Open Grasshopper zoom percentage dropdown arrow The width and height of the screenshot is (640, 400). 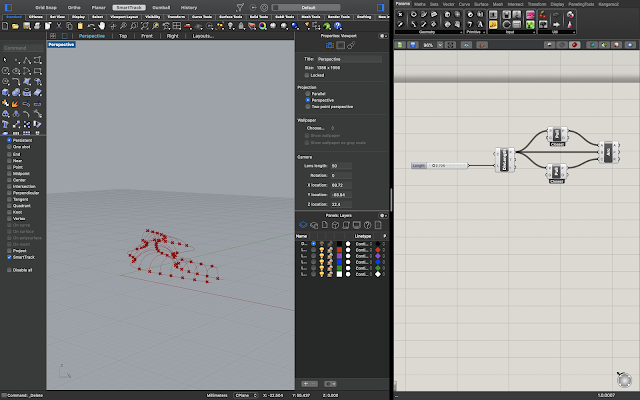click(440, 45)
